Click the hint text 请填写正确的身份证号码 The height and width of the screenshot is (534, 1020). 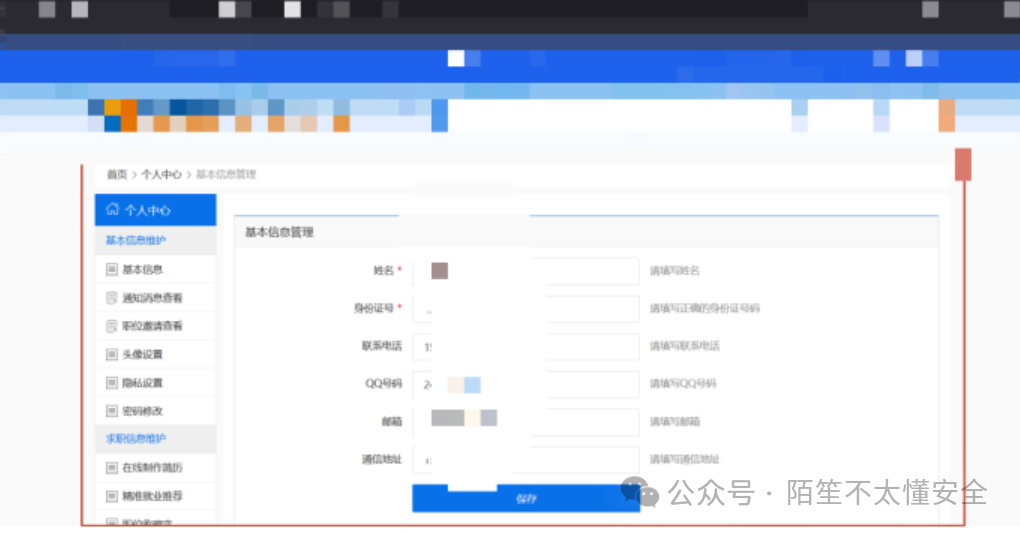coord(705,308)
